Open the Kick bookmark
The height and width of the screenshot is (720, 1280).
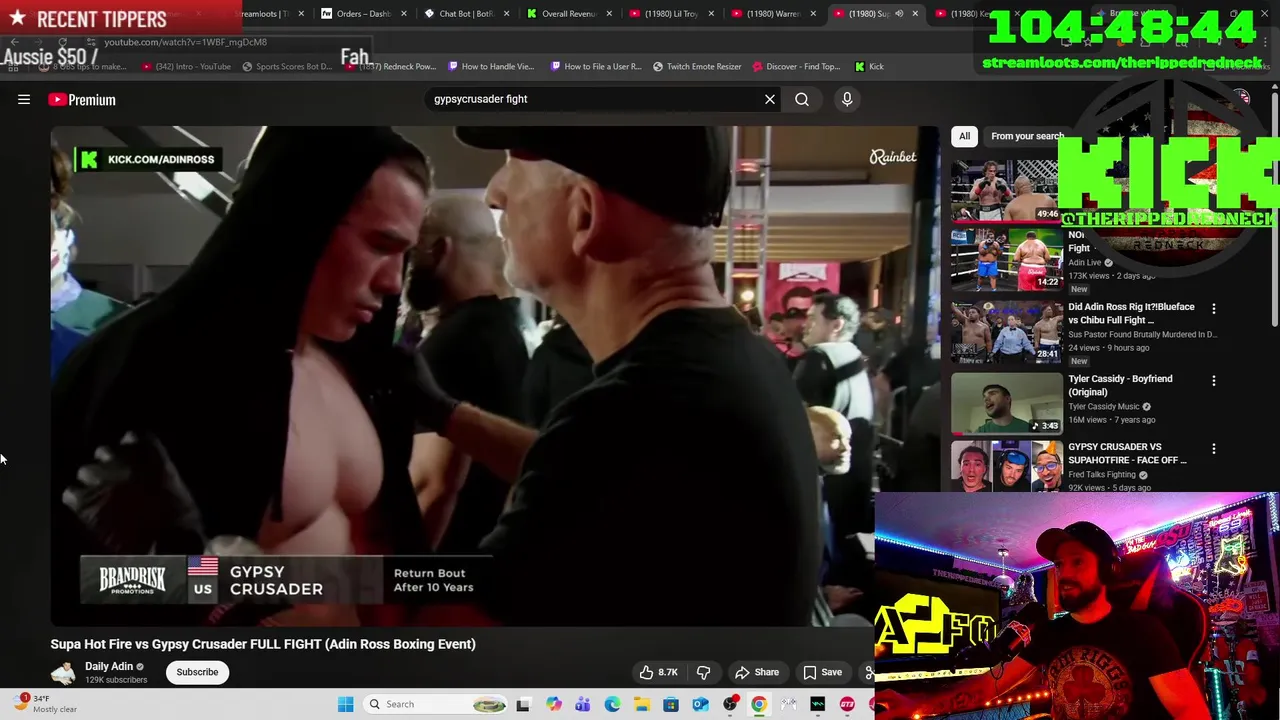(x=869, y=67)
